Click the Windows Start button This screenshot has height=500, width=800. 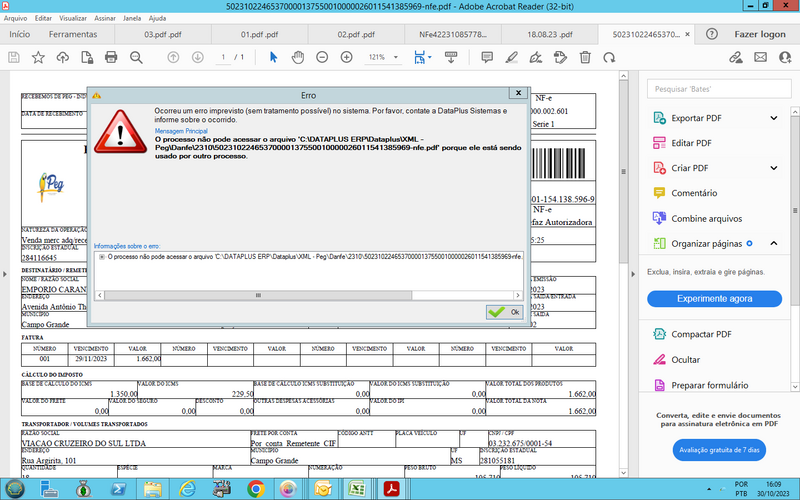coord(14,489)
